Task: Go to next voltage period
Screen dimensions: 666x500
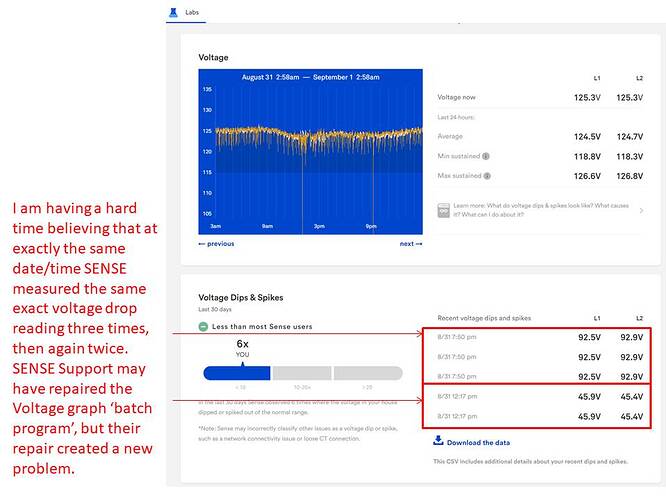Action: (411, 244)
